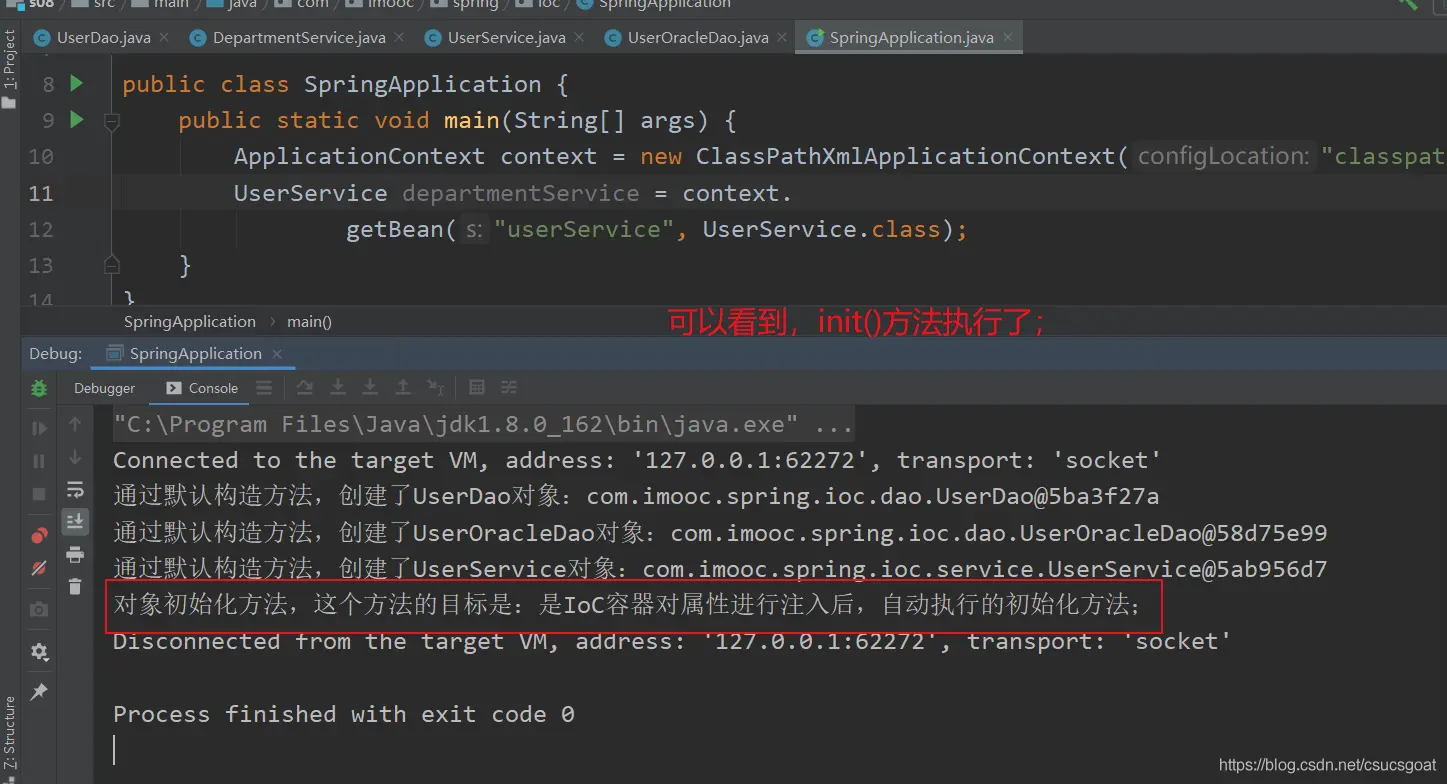Click the 'main' breadcrumb in navigation bar
Screen dimensions: 1447x784
tap(171, 4)
